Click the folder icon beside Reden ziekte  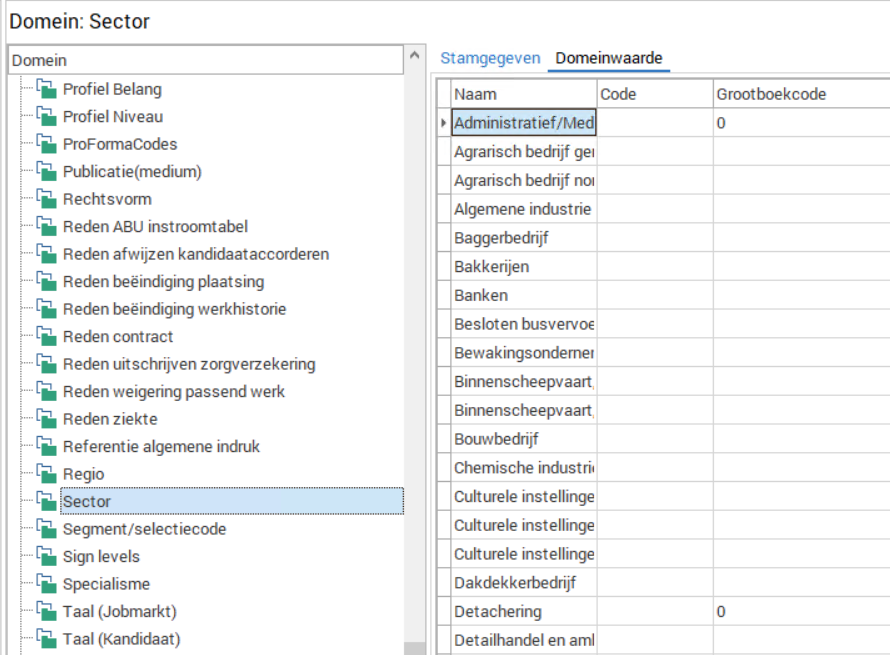[46, 419]
